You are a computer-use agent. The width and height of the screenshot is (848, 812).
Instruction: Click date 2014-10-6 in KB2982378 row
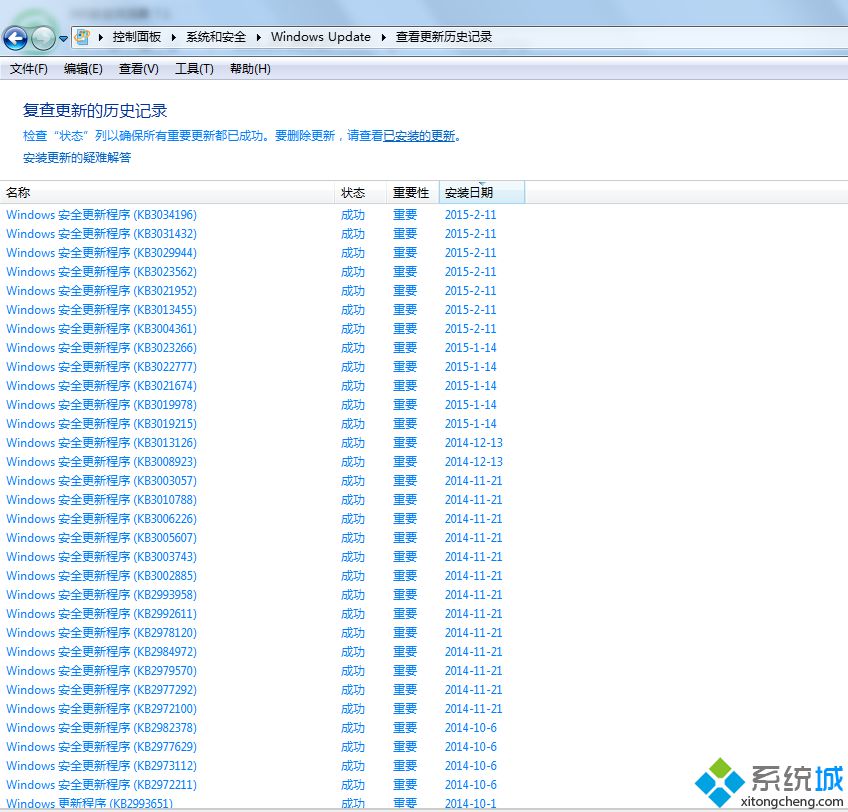pyautogui.click(x=471, y=728)
